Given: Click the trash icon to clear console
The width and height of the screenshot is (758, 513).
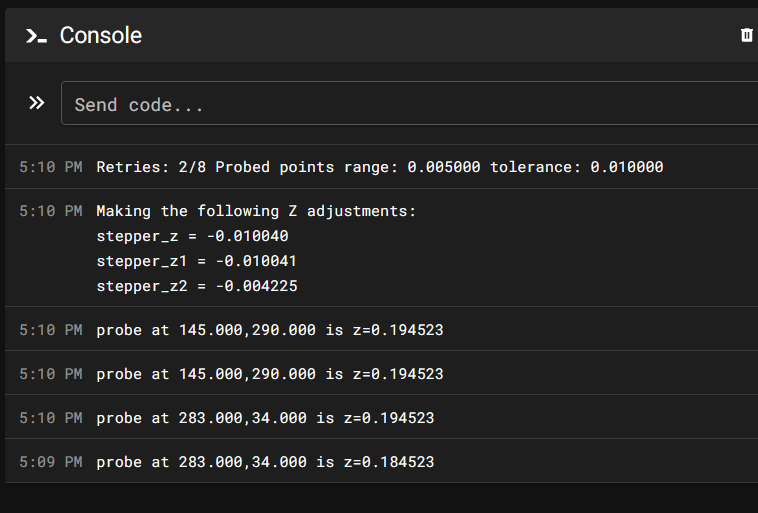Looking at the screenshot, I should (x=746, y=35).
